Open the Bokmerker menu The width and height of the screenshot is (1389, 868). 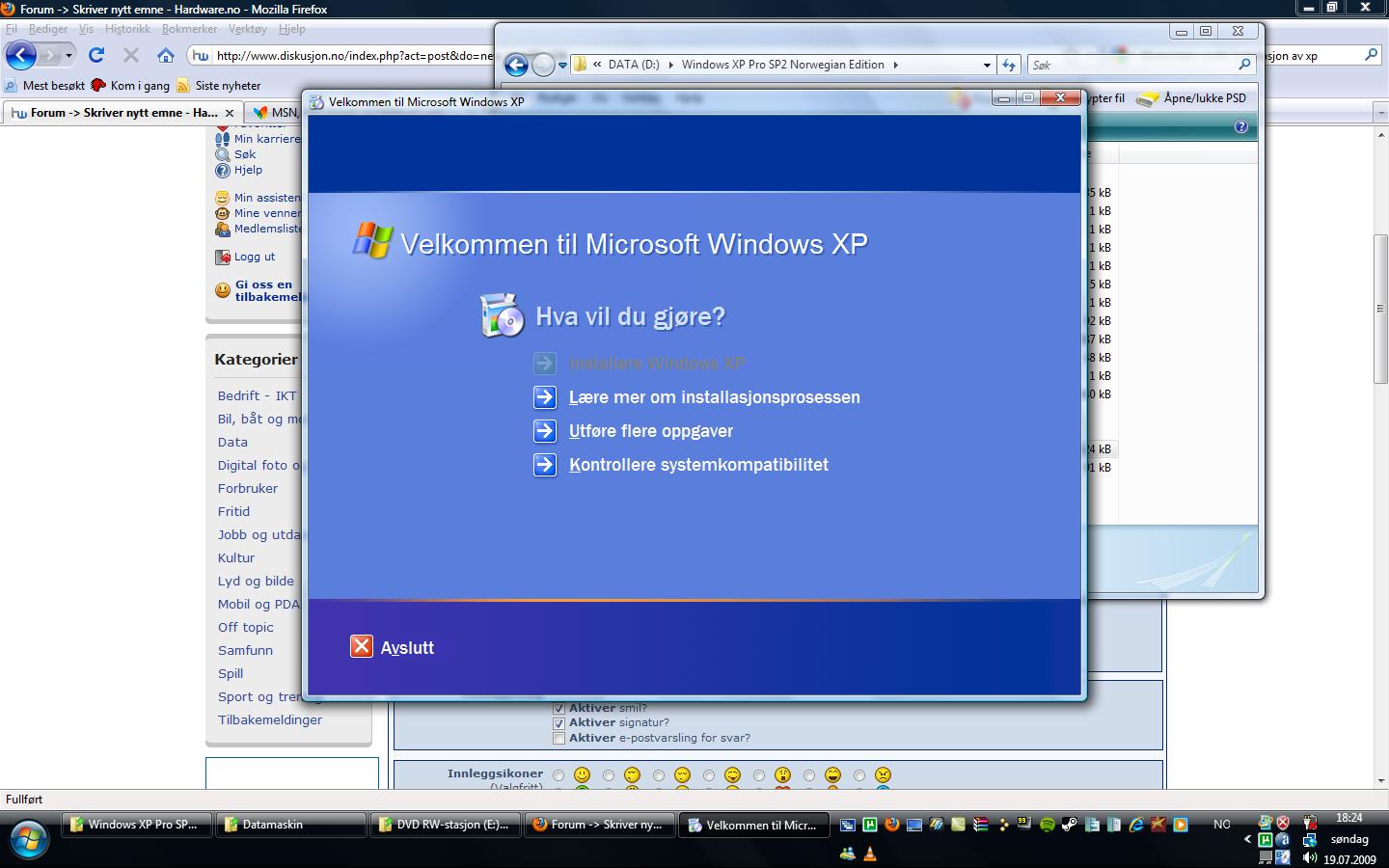(x=190, y=29)
